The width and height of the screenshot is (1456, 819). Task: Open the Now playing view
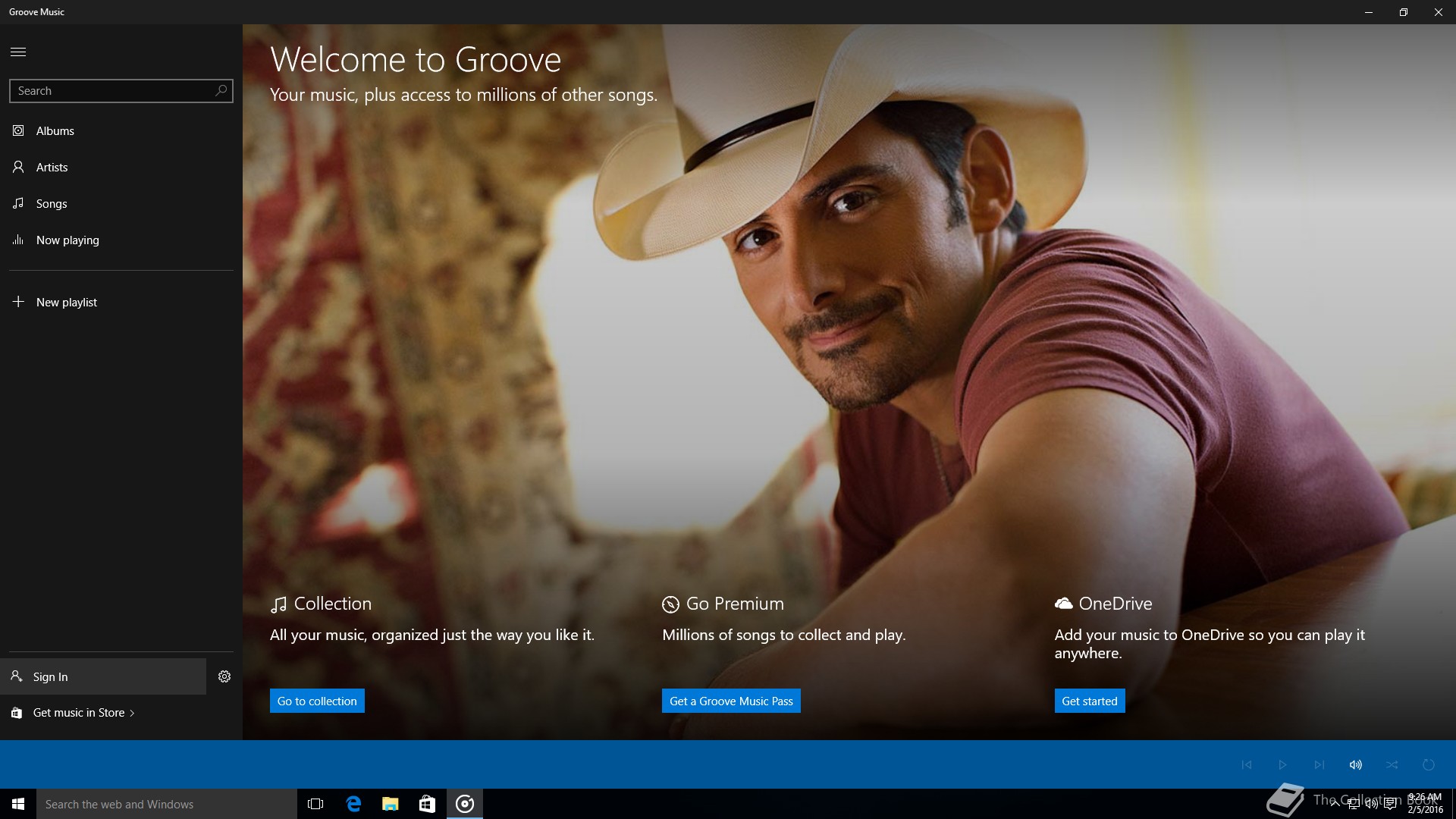(121, 240)
